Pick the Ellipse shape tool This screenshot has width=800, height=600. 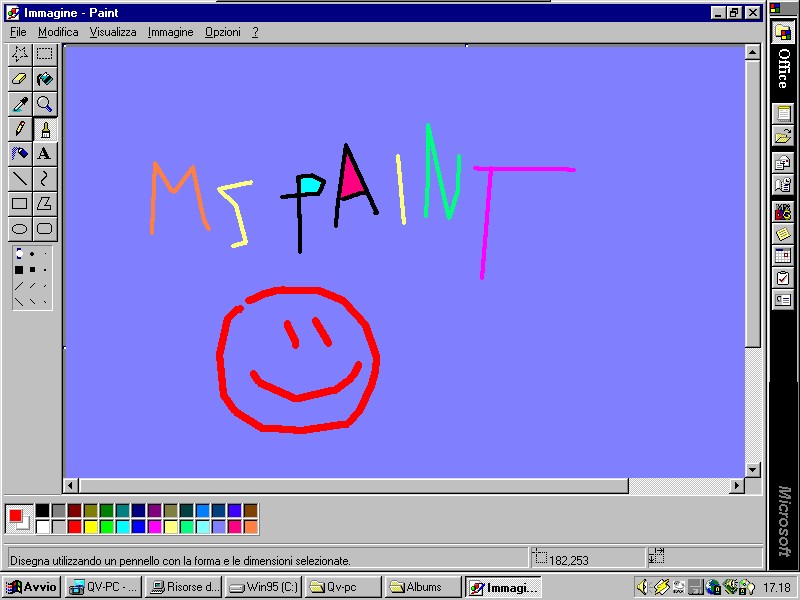tap(20, 229)
